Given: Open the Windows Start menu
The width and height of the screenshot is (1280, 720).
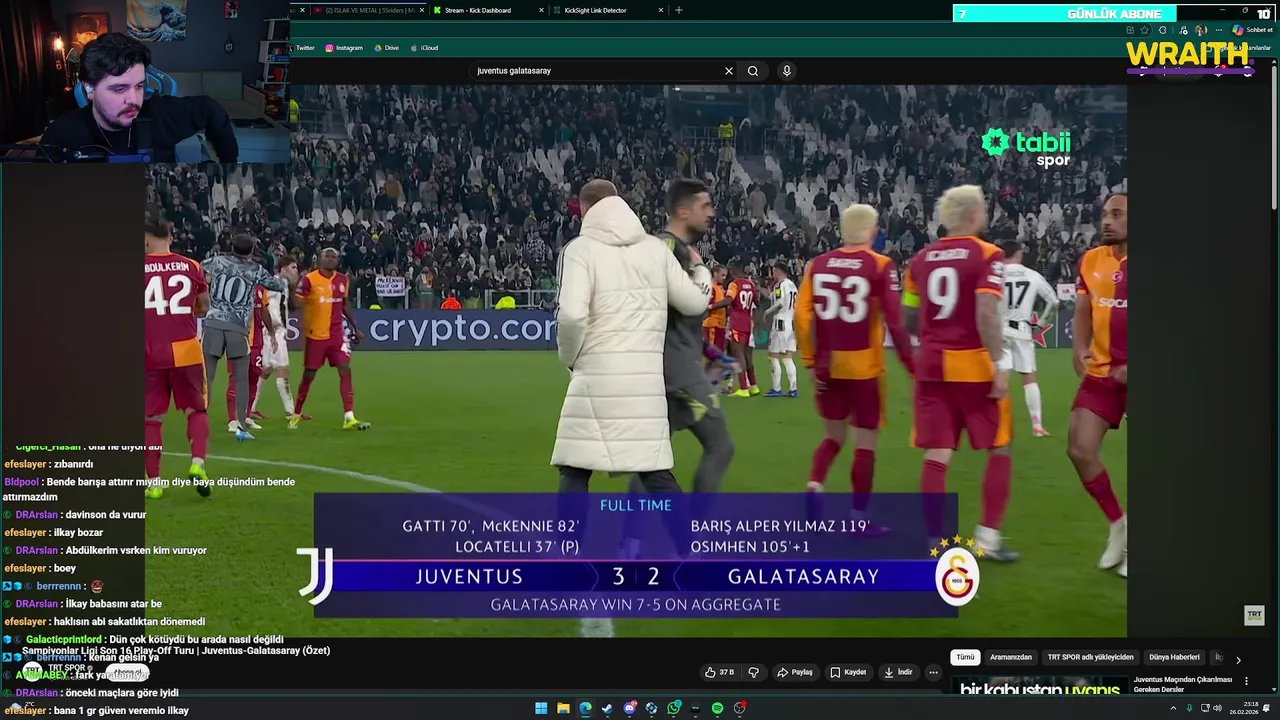Looking at the screenshot, I should pyautogui.click(x=541, y=708).
